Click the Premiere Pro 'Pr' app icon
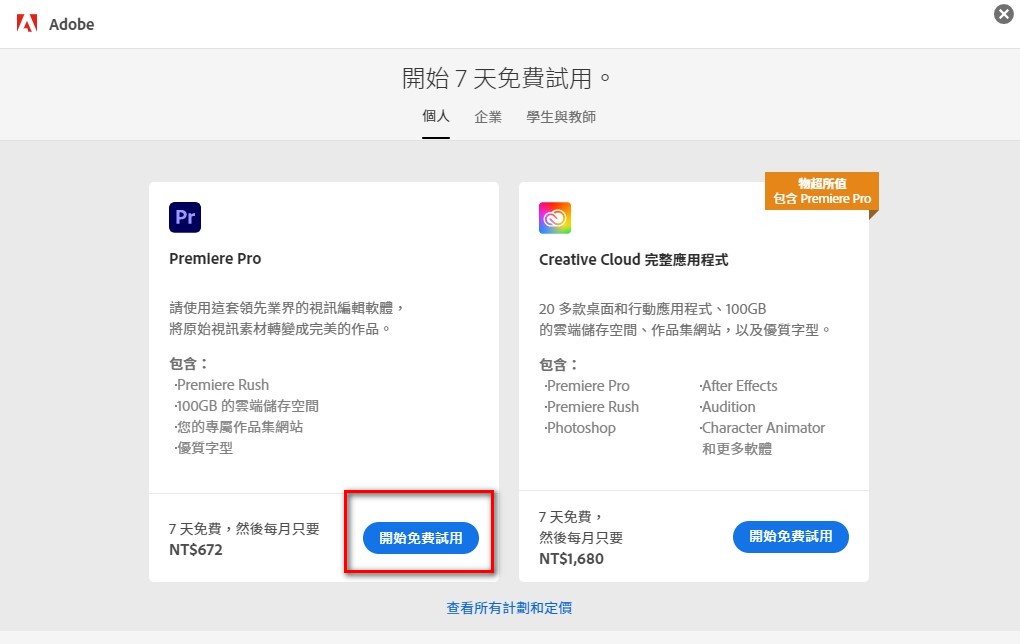Image resolution: width=1020 pixels, height=644 pixels. pos(185,217)
